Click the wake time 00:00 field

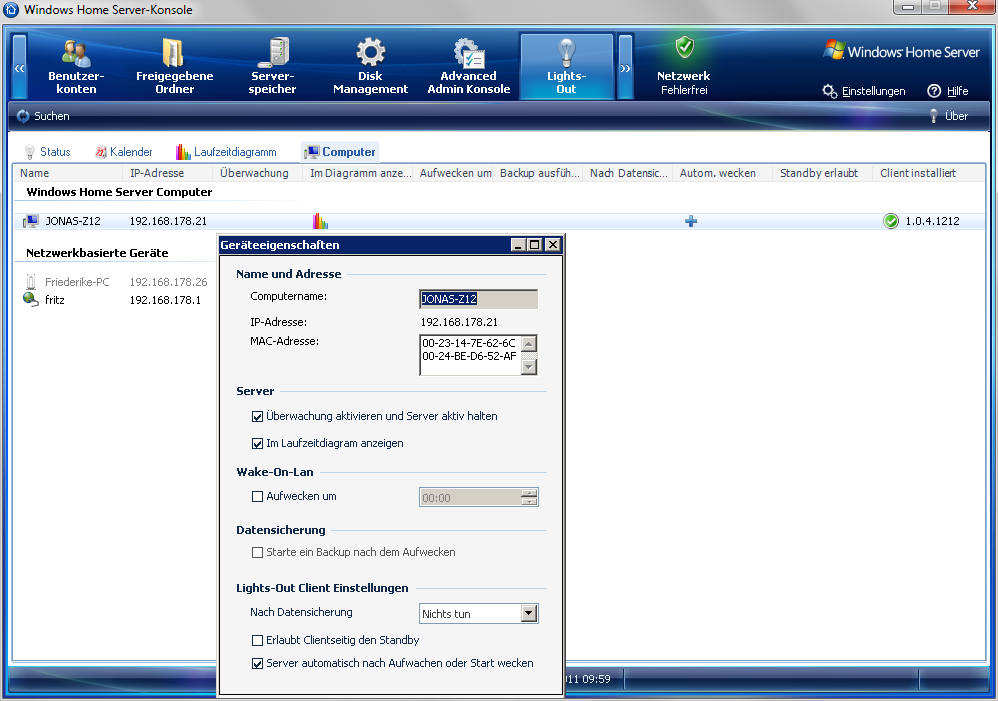coord(470,497)
